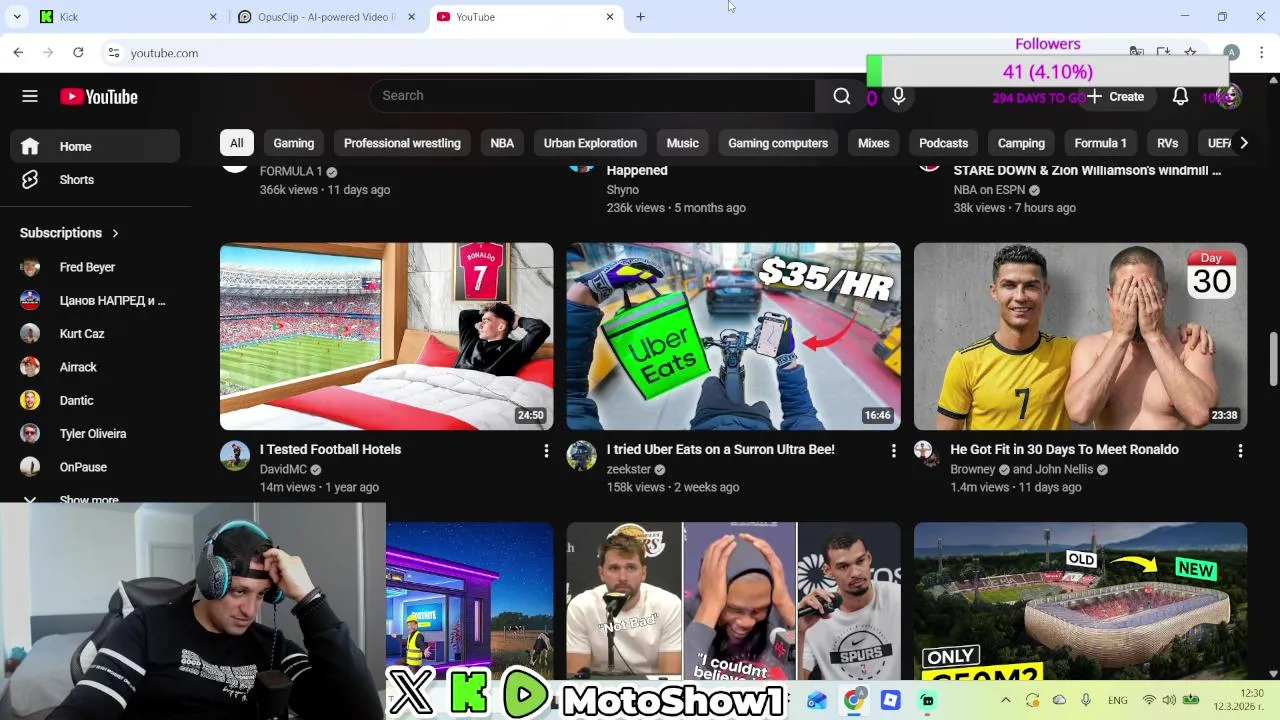Select the Professional wrestling chip
Viewport: 1280px width, 720px height.
coord(402,143)
